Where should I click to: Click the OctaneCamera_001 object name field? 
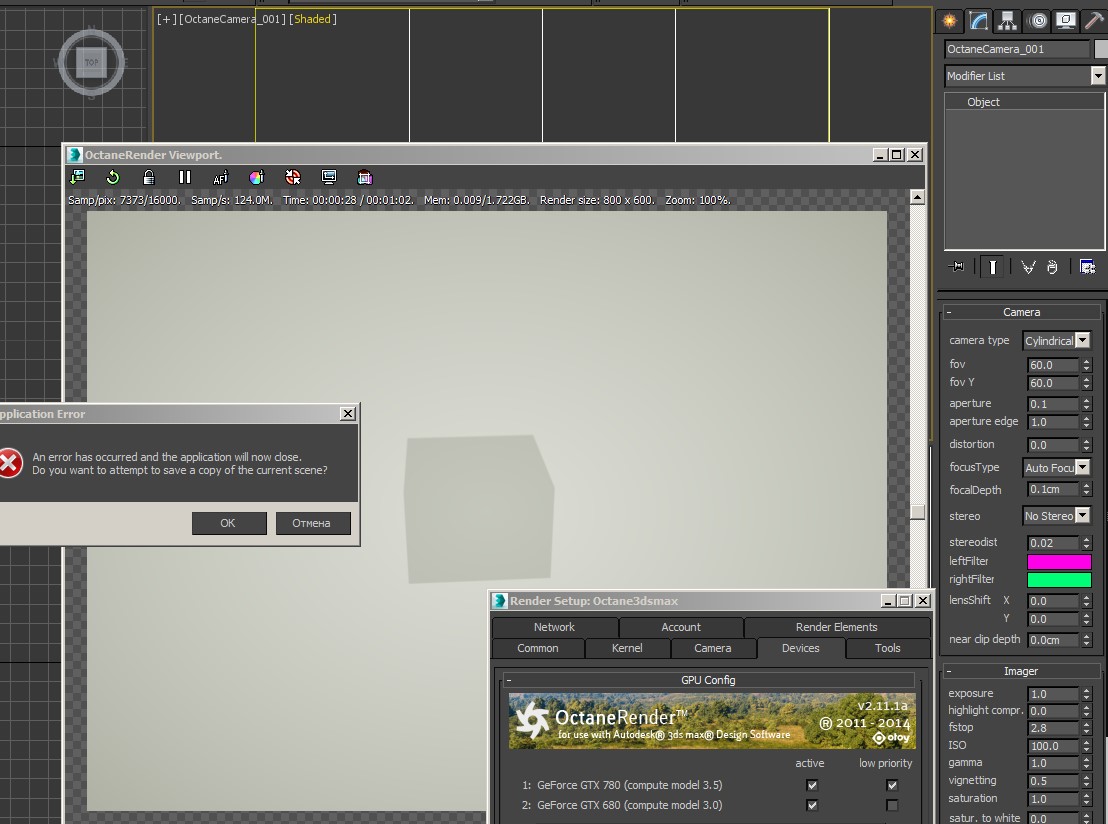pyautogui.click(x=1017, y=49)
